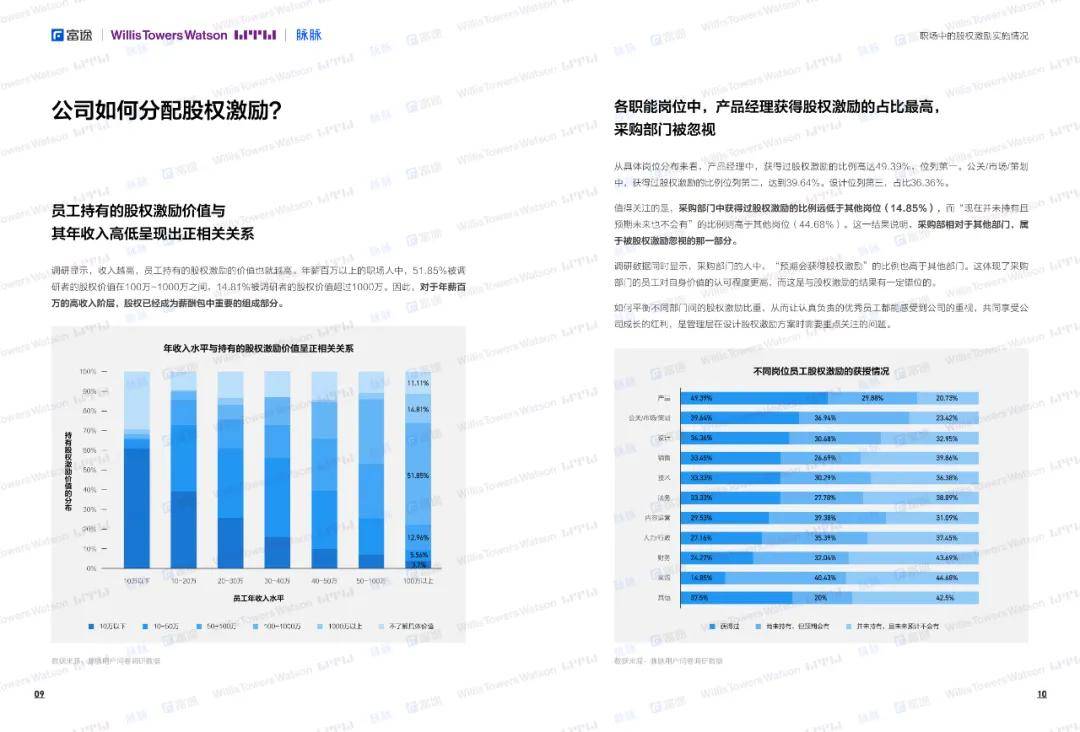Click the 23.42% bar value

[947, 418]
